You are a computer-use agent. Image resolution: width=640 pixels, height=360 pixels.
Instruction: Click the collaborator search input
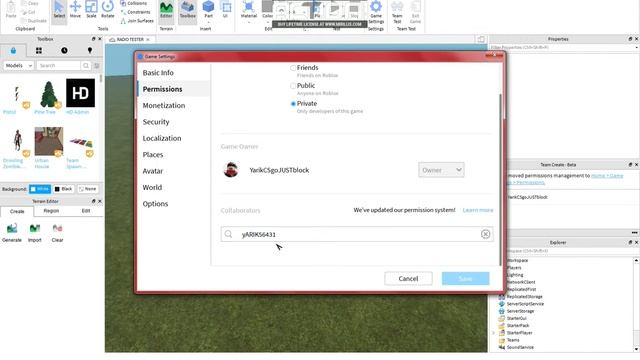coord(357,234)
